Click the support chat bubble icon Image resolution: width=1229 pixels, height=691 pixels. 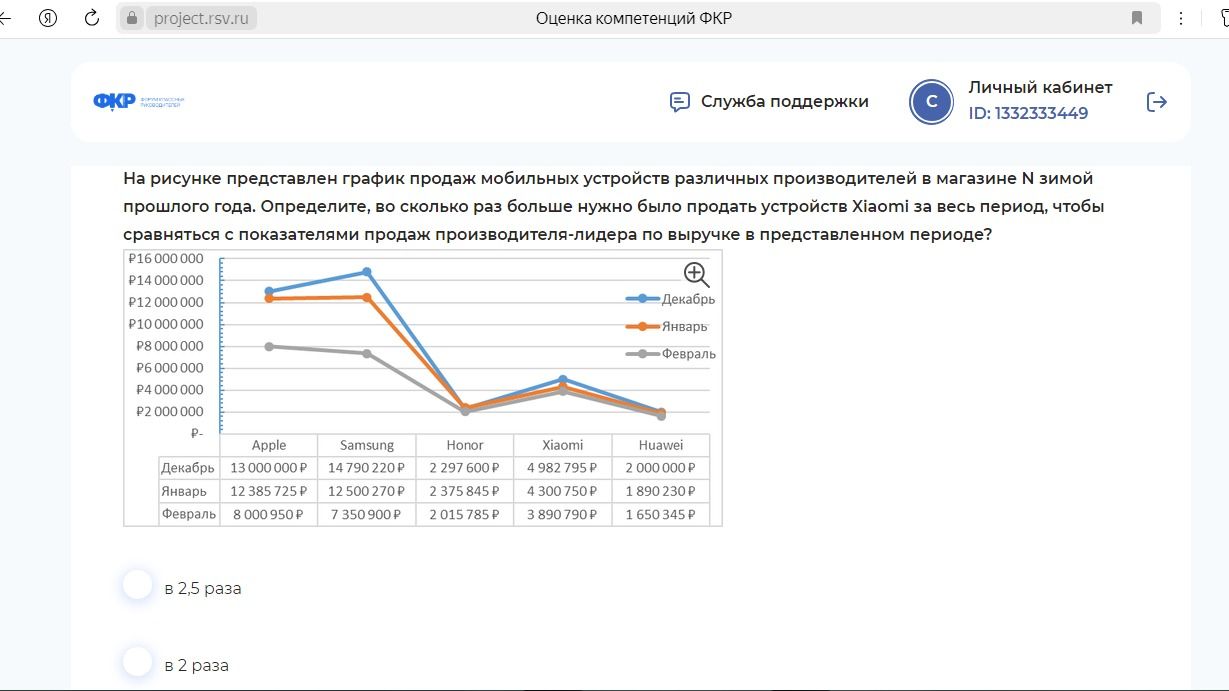[x=680, y=102]
